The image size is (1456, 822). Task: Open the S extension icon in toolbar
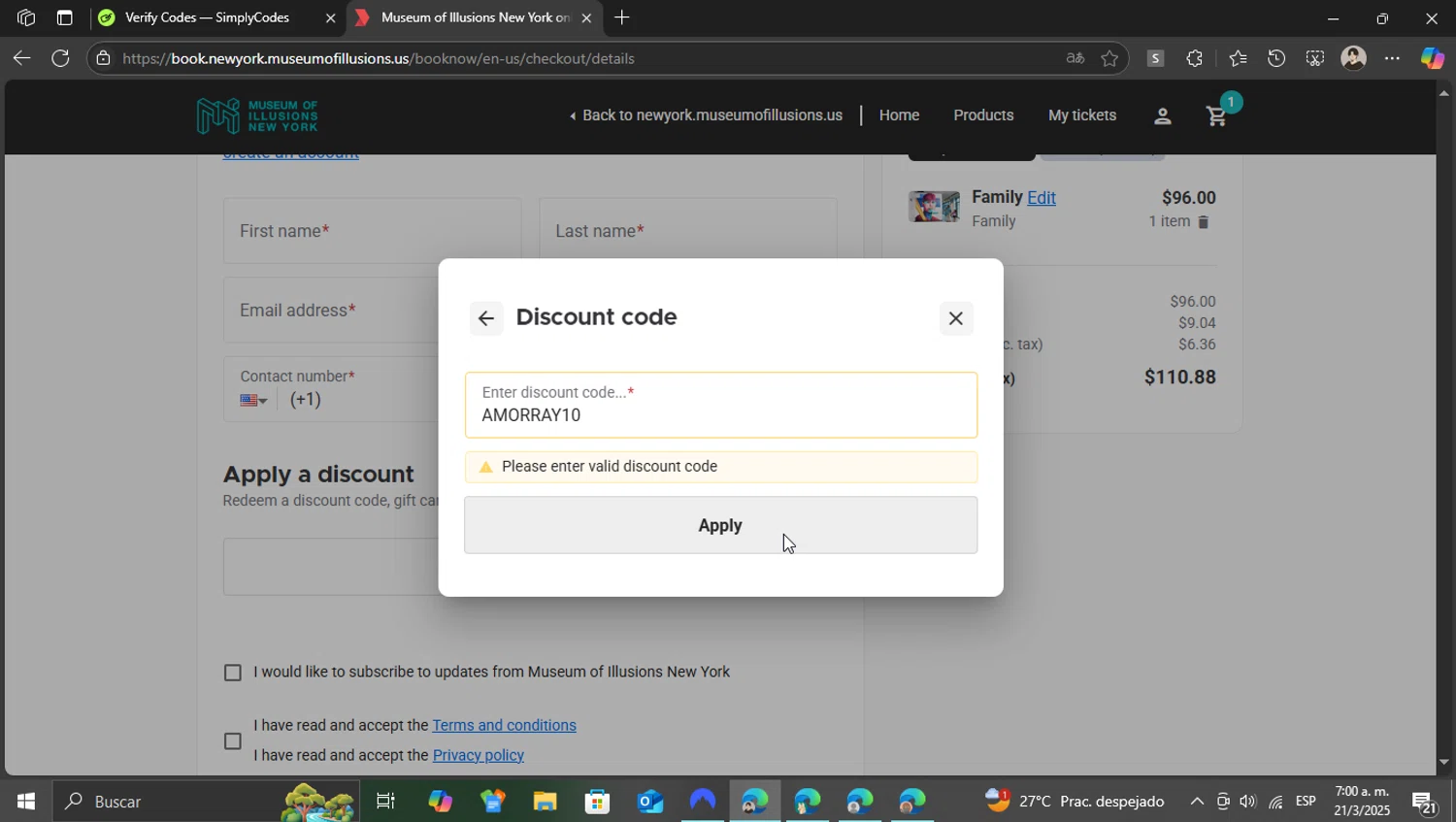(1155, 58)
